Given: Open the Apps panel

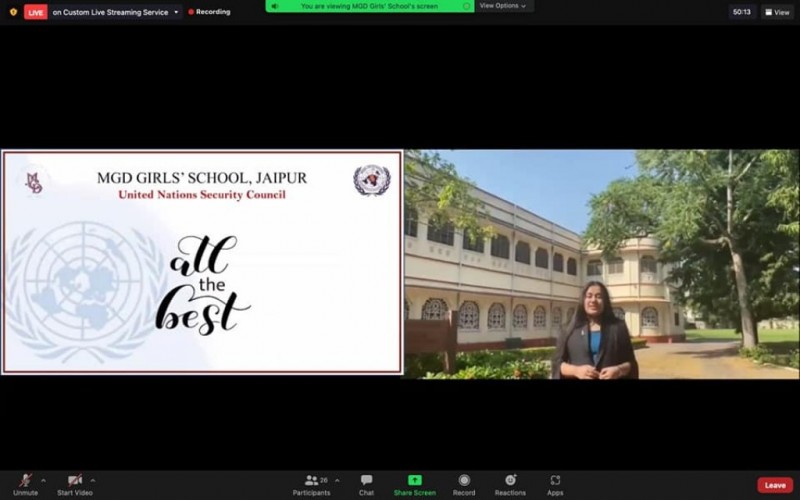Looking at the screenshot, I should tap(555, 485).
